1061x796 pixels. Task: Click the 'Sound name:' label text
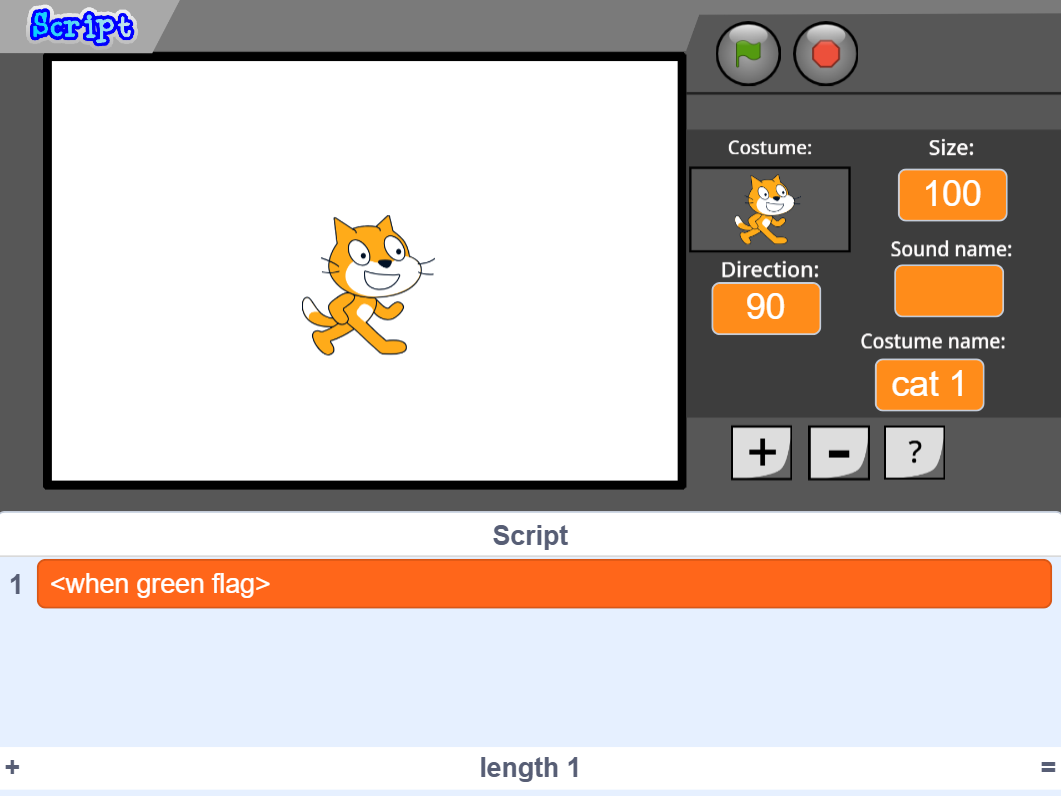click(951, 249)
